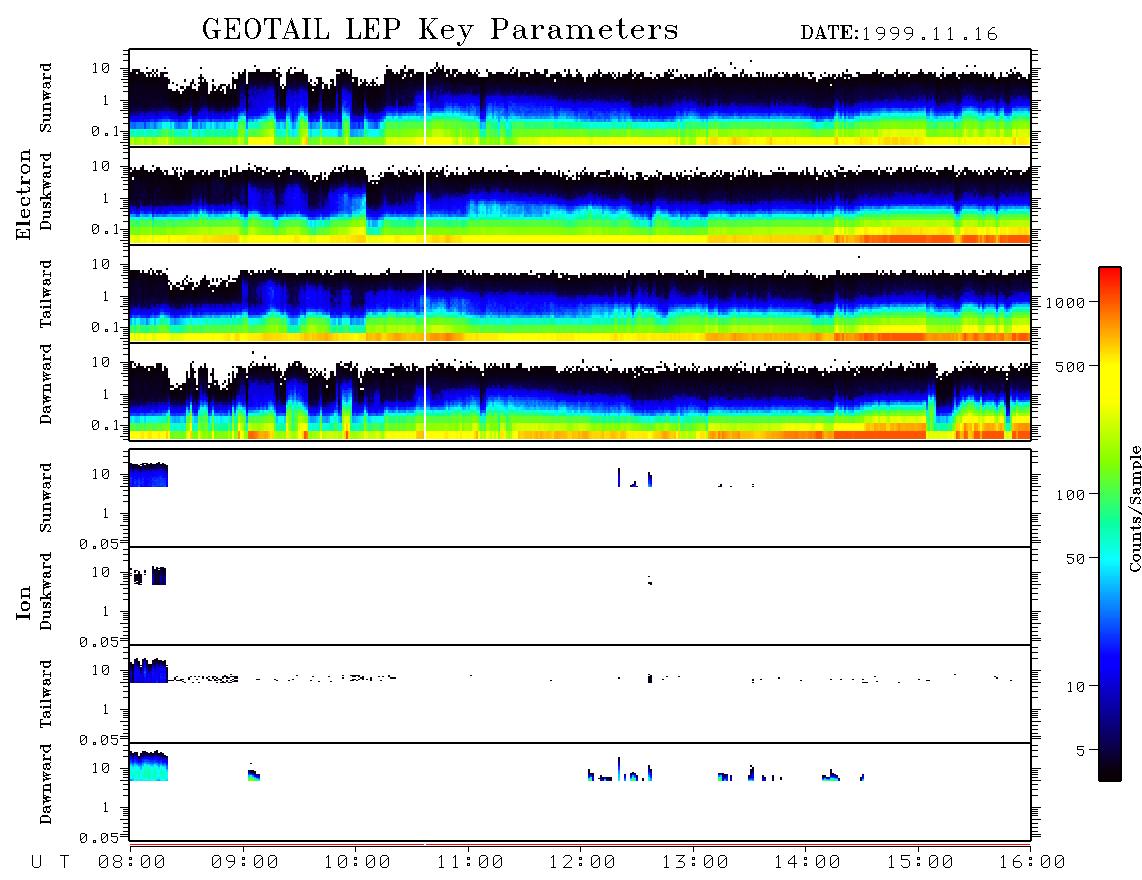1142x880 pixels.
Task: Click the 'Electron' group axis label
Action: point(24,195)
